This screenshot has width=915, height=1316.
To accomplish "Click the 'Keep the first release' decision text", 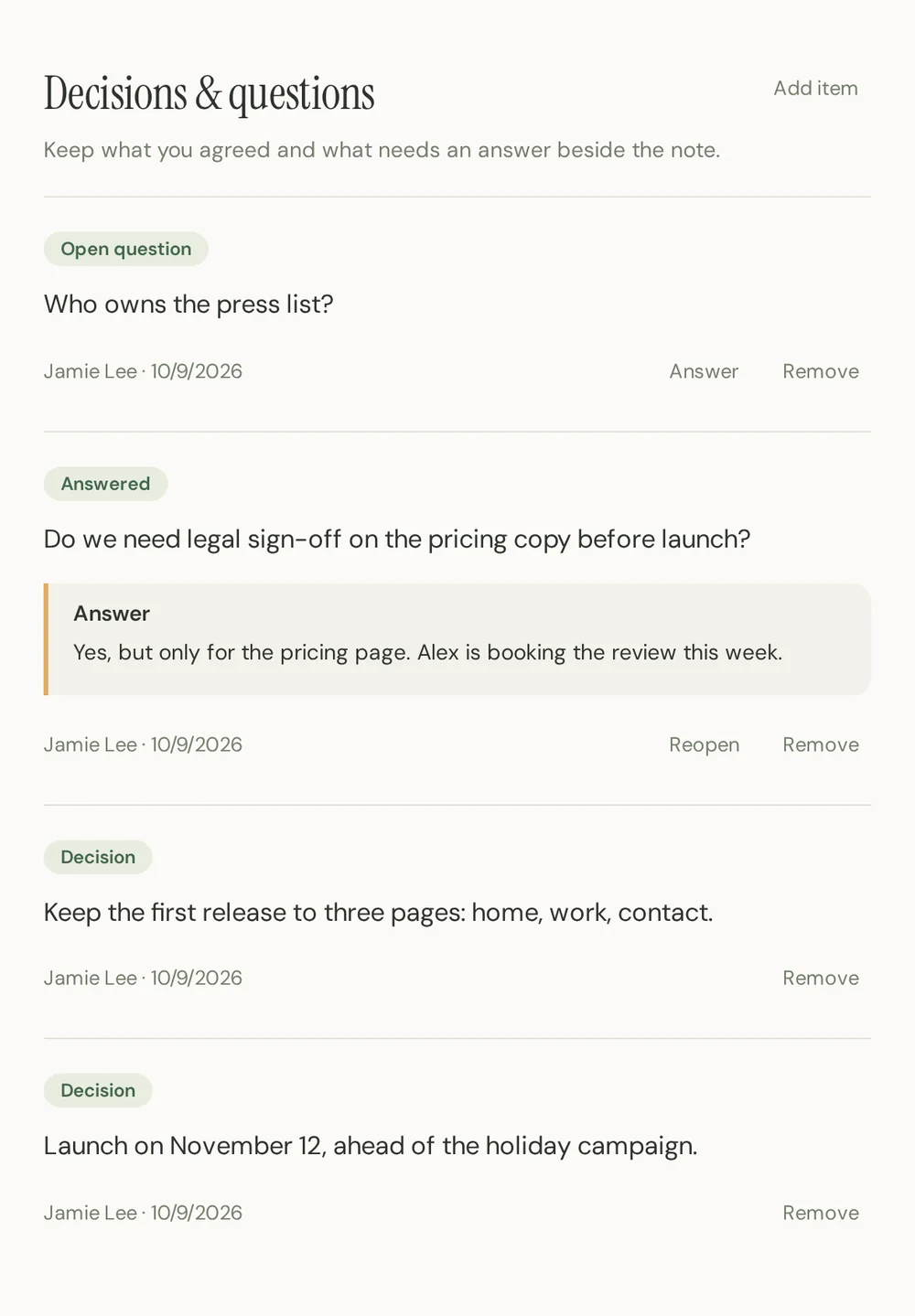I will click(378, 912).
